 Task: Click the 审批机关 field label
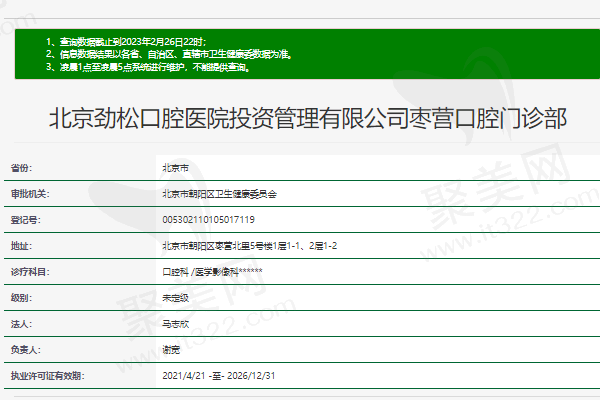coord(30,194)
